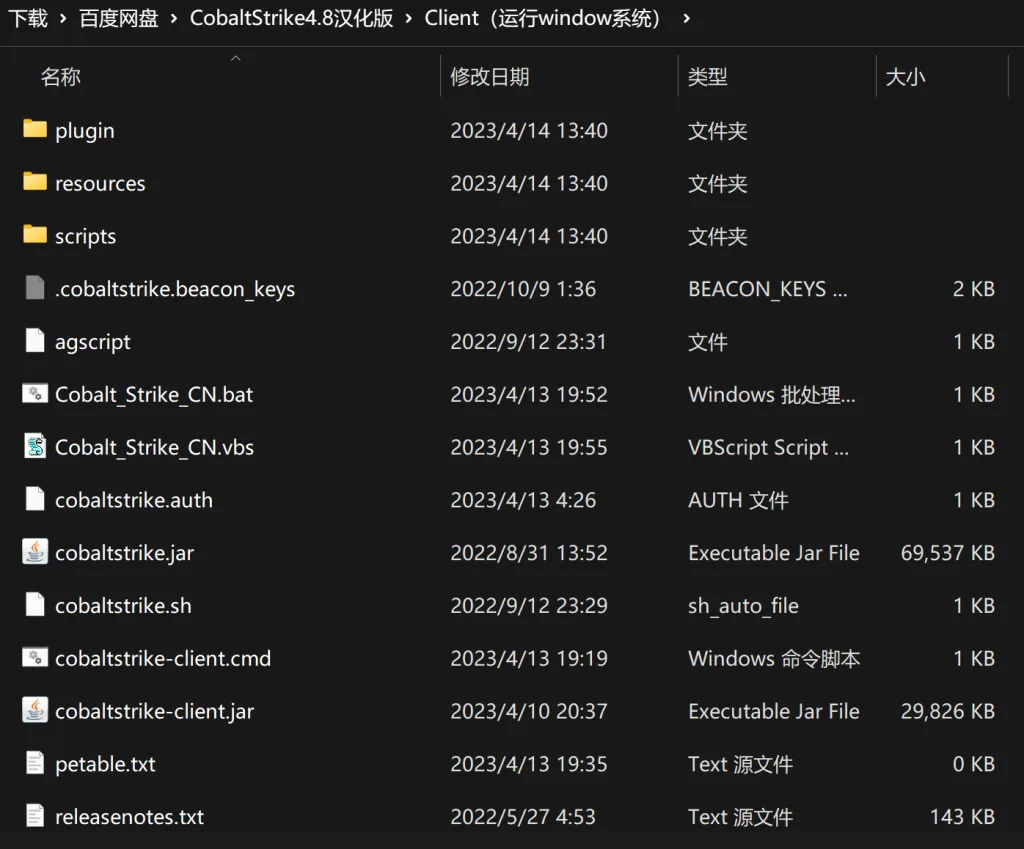
Task: Click the Cobalt_Strike_CN.vbs script icon
Action: [35, 446]
